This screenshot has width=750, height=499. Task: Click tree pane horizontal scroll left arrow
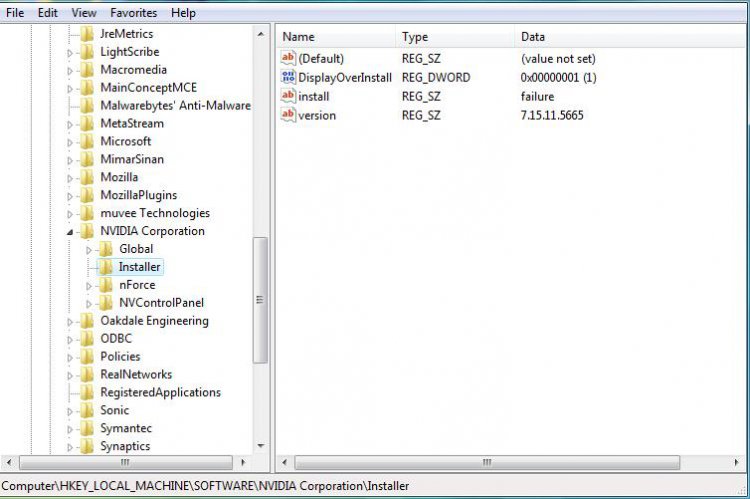[x=9, y=463]
